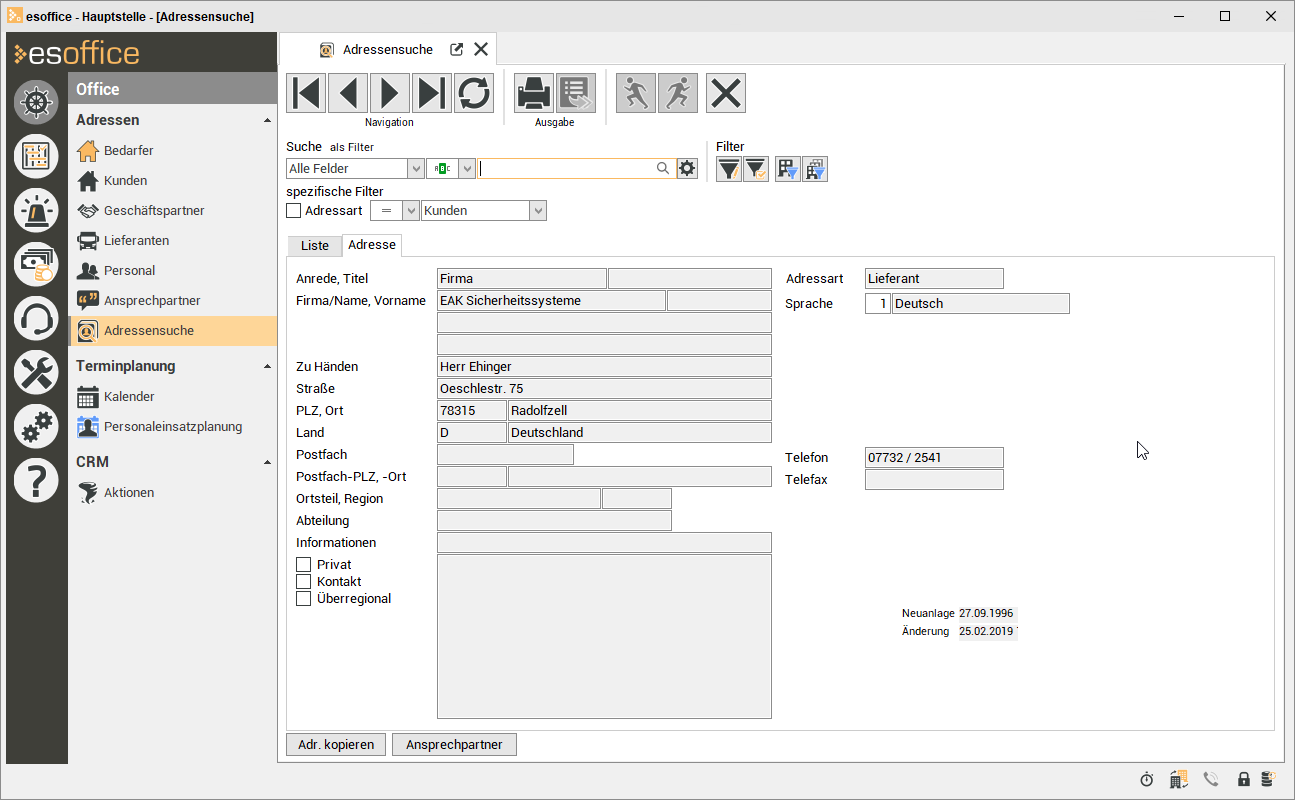Open the Alle Felder search field dropdown

(416, 169)
